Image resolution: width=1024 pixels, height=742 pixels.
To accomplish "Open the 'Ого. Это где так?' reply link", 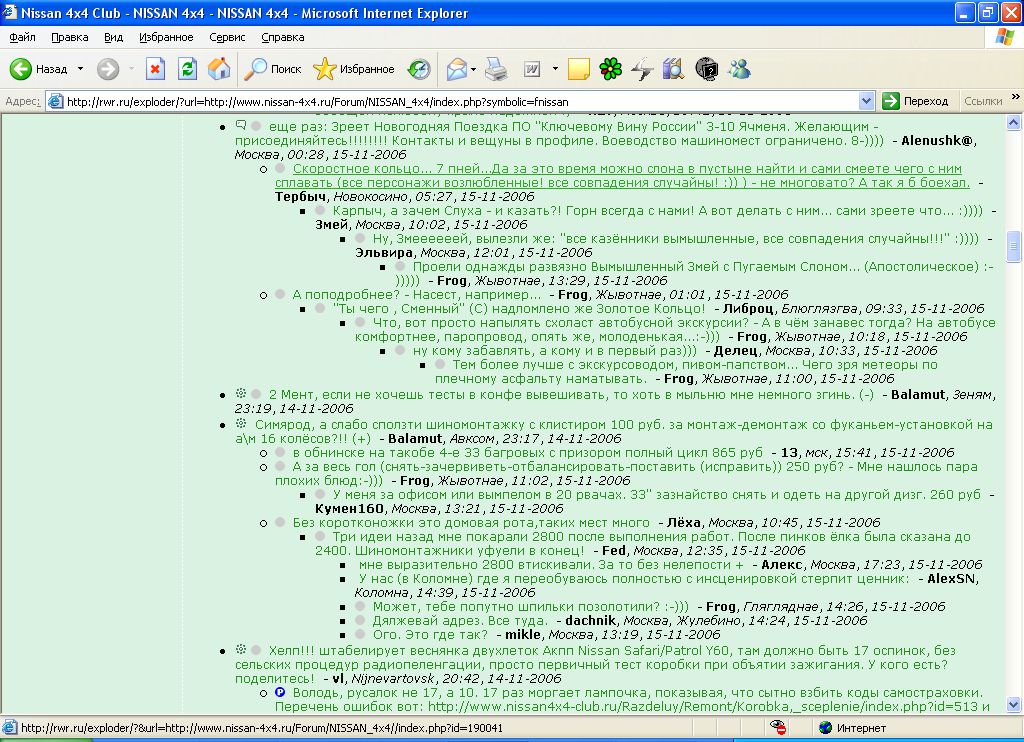I will pyautogui.click(x=430, y=634).
